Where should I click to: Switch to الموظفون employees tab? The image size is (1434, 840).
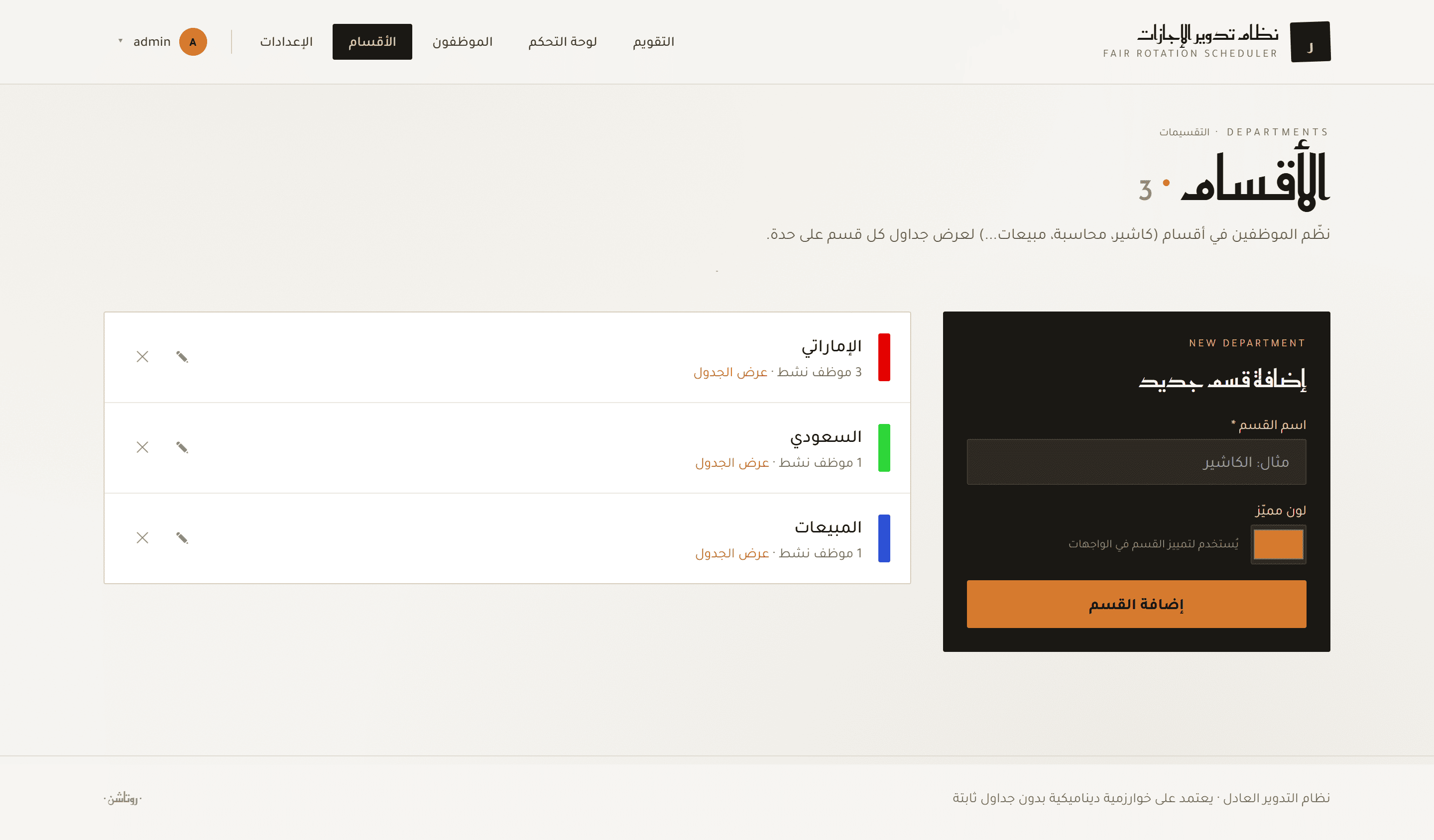pos(462,42)
